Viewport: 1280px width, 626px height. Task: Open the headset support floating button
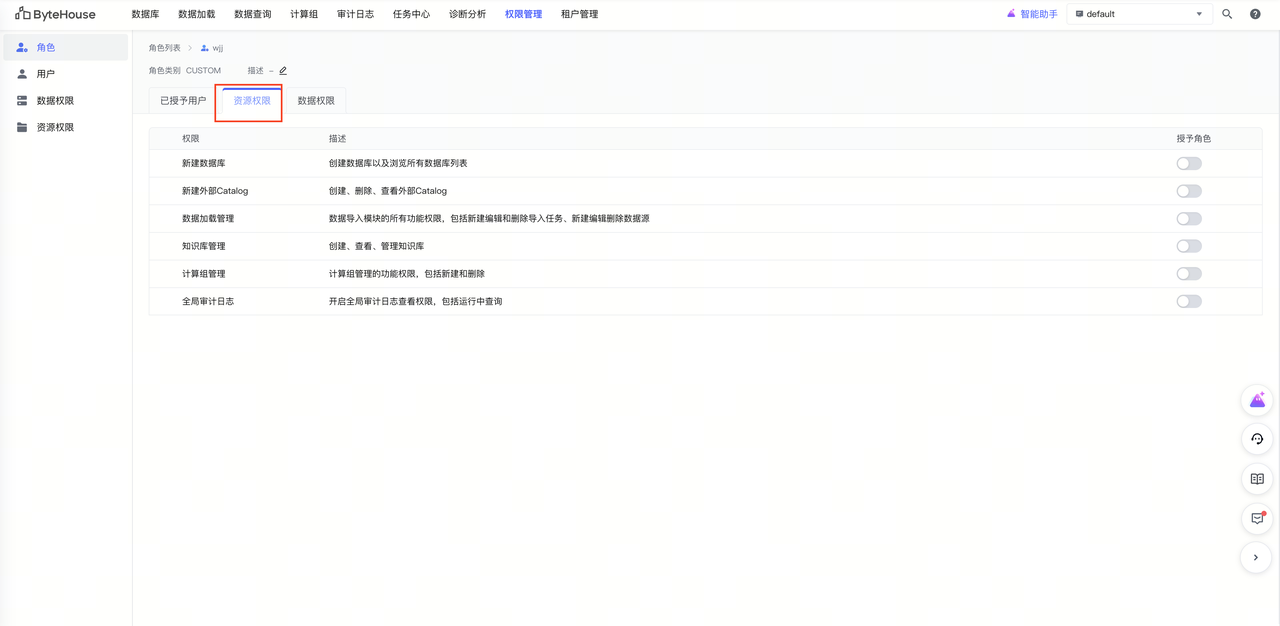tap(1257, 439)
